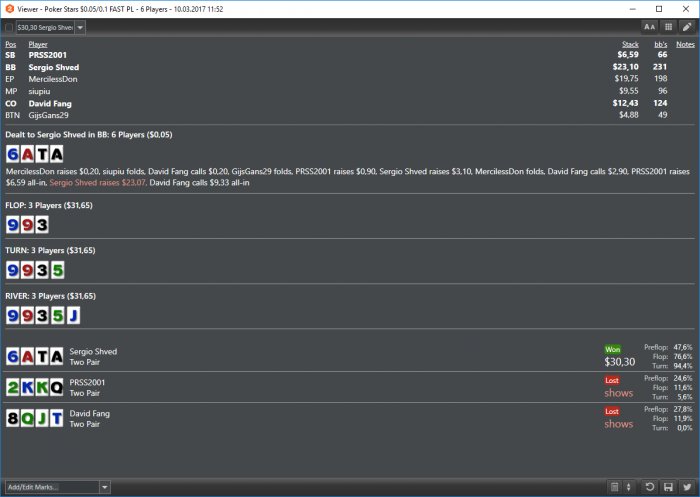
Task: Click the TURN: 3 Players heading
Action: tap(50, 251)
